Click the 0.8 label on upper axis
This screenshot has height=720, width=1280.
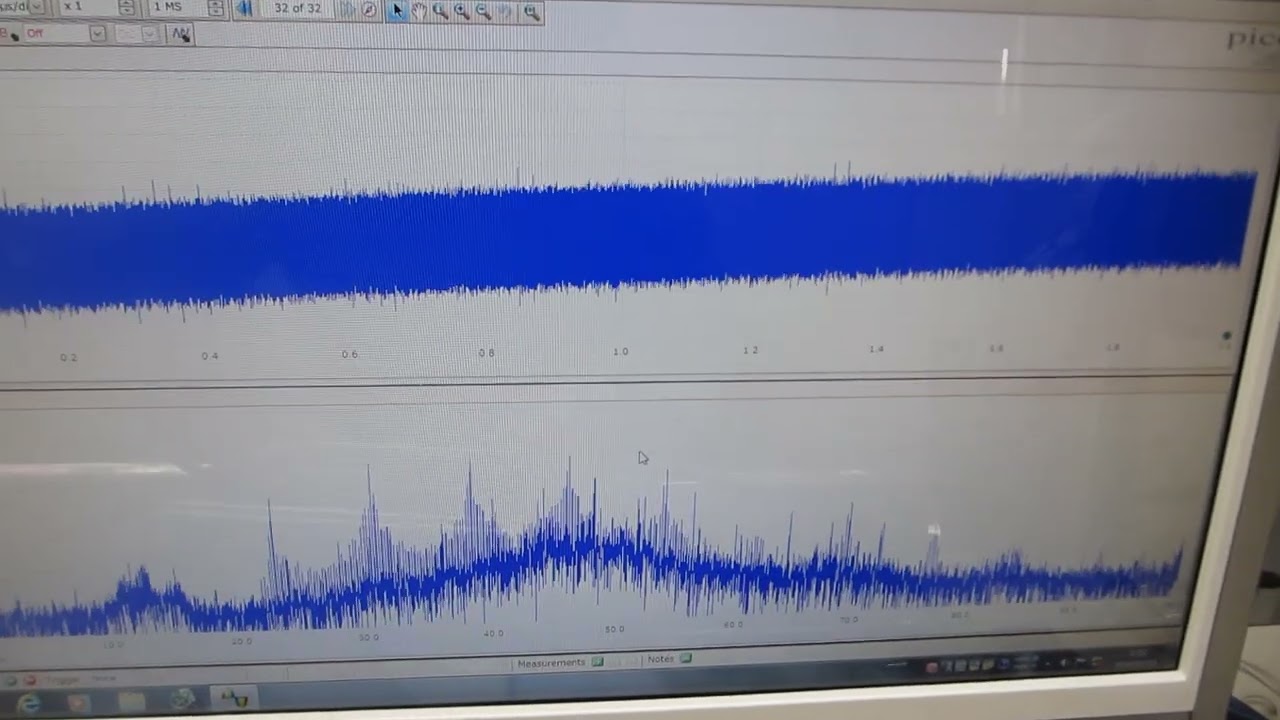(x=486, y=353)
